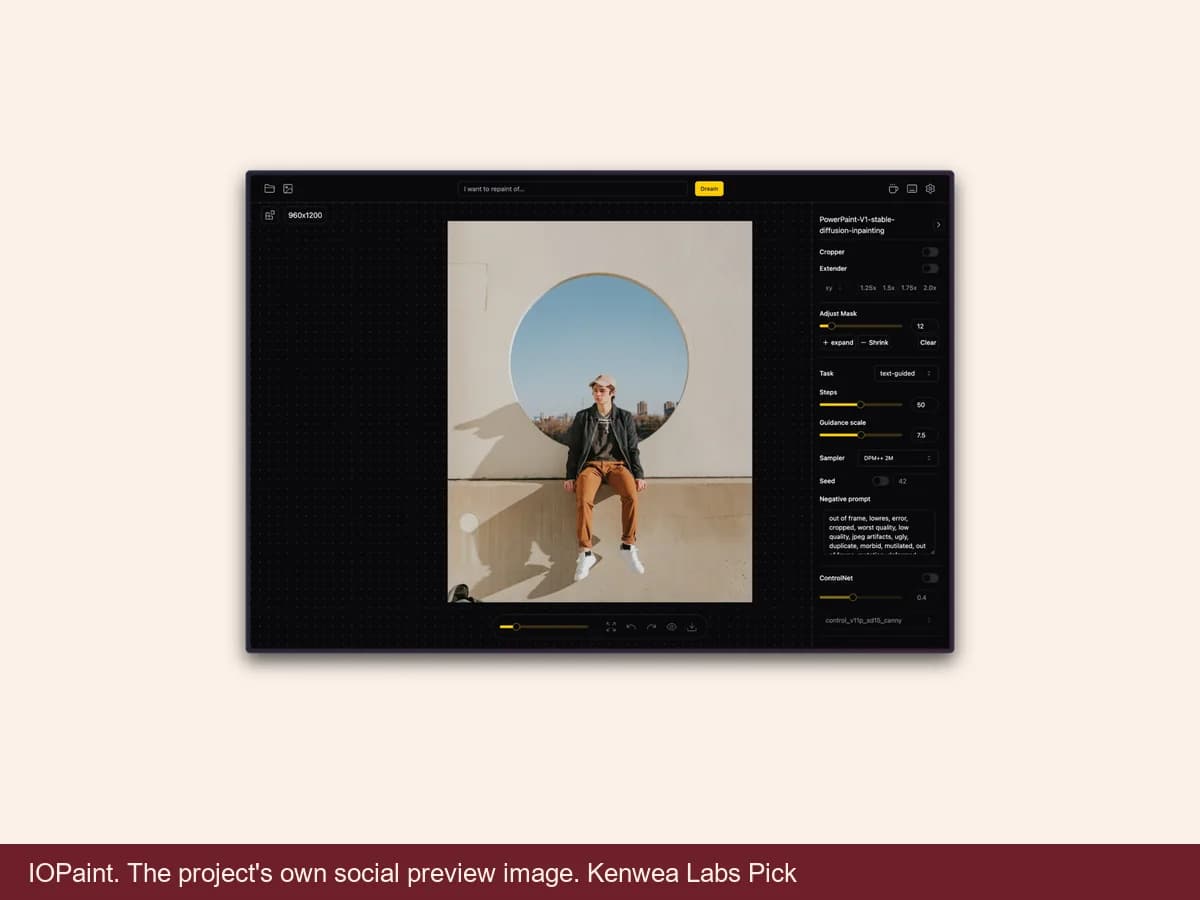Enable the Extender switch
Image resolution: width=1200 pixels, height=900 pixels.
coord(930,268)
